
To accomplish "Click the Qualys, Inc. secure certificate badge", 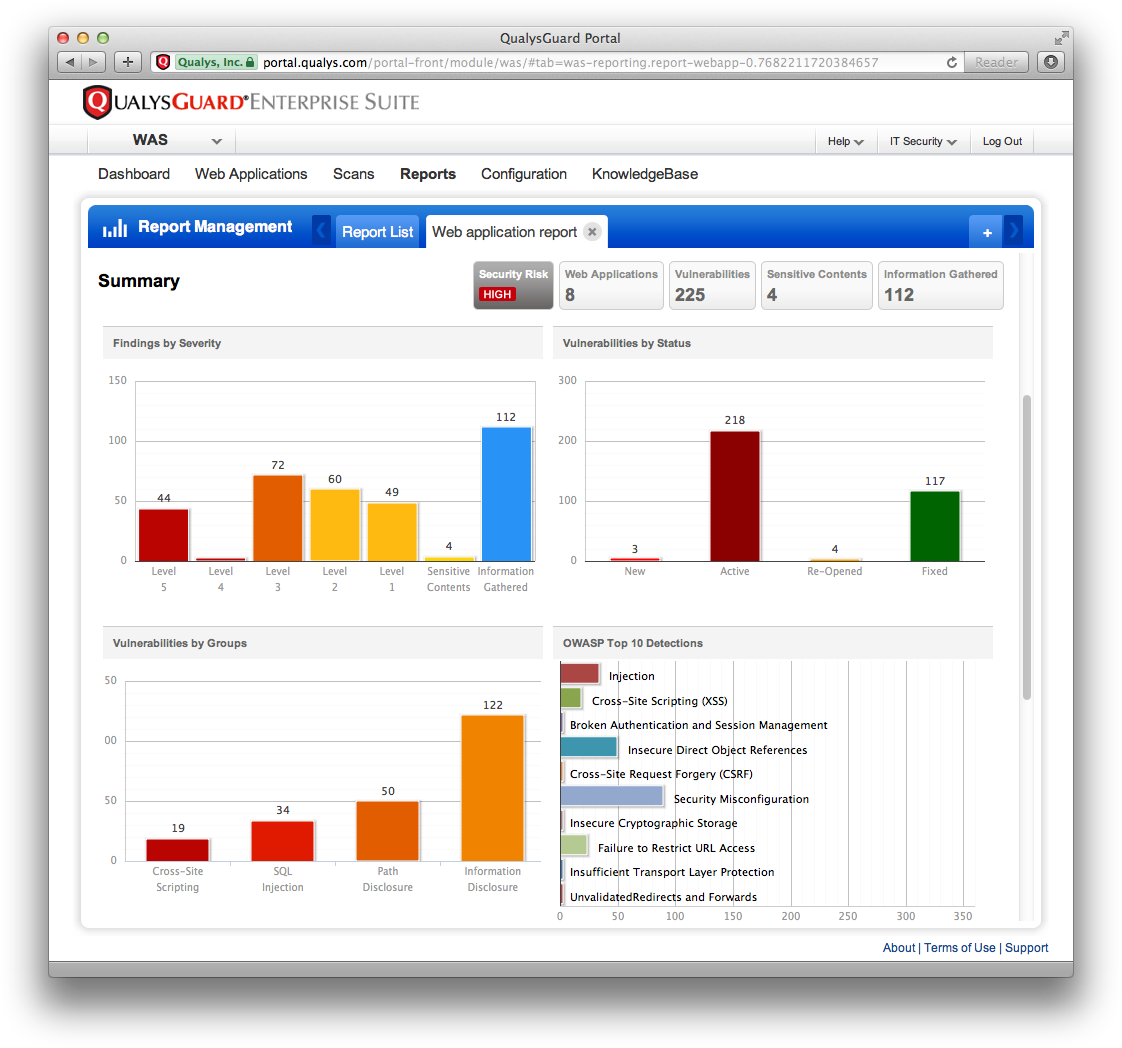I will click(216, 62).
